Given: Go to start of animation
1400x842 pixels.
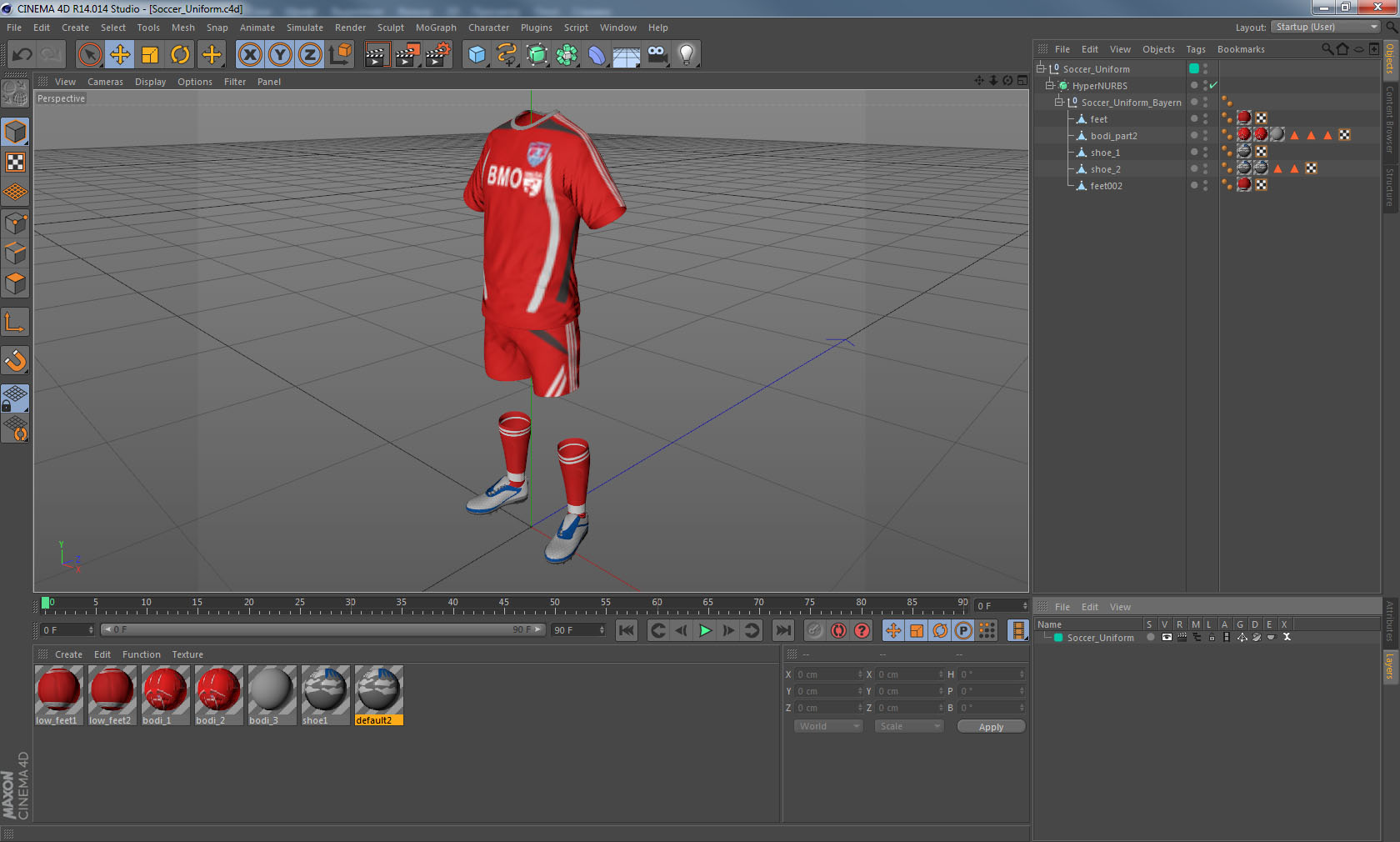Looking at the screenshot, I should point(627,630).
